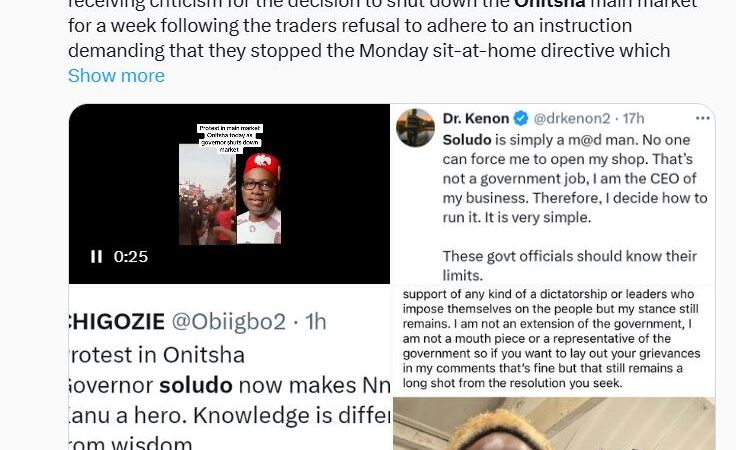The width and height of the screenshot is (736, 450).
Task: Click the video caption about main market protest
Action: pos(230,138)
